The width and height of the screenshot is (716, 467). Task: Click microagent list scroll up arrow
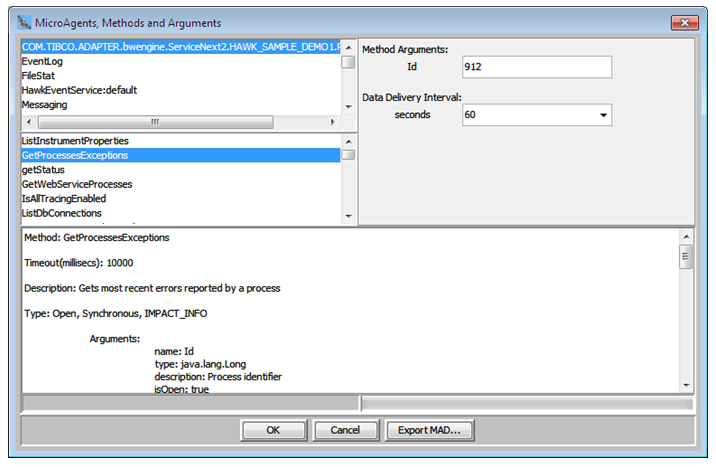point(348,47)
